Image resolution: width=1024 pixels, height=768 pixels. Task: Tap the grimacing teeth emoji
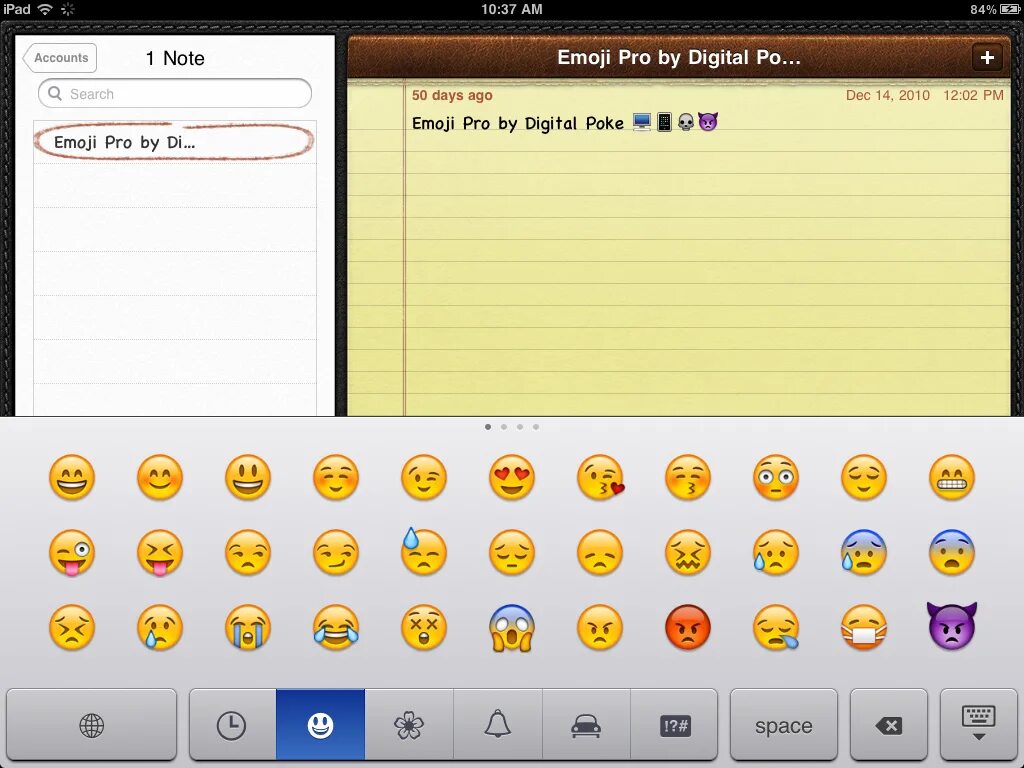tap(952, 477)
